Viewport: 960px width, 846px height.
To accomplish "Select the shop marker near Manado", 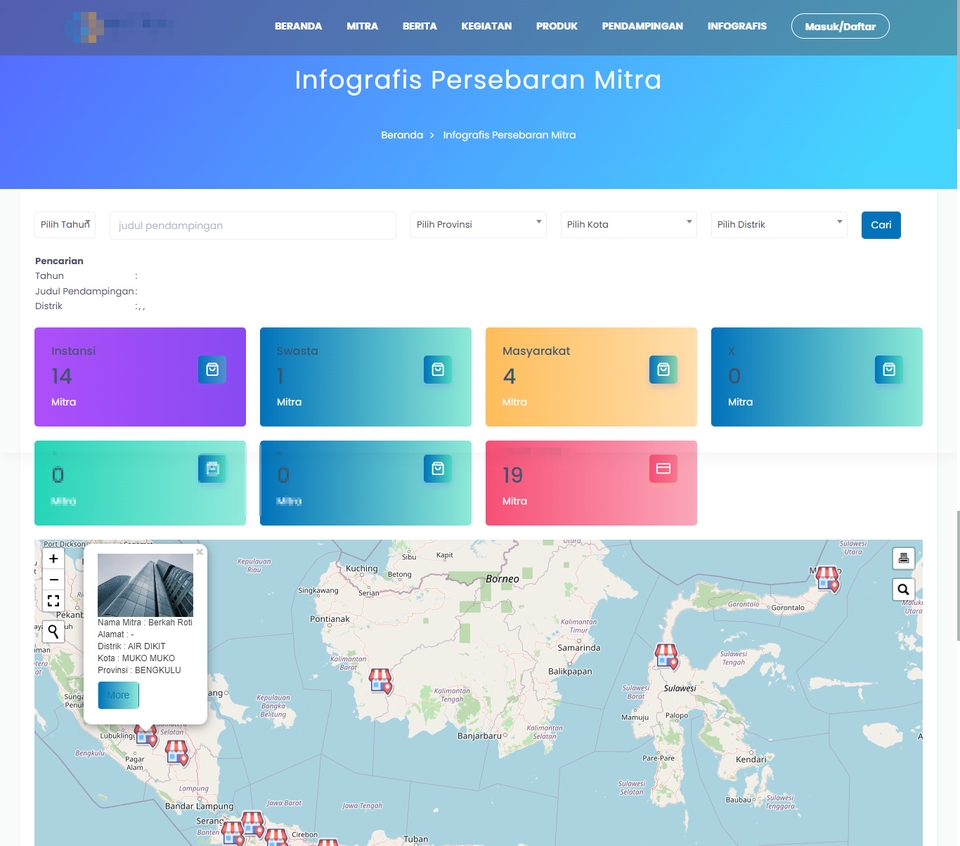I will pyautogui.click(x=827, y=578).
